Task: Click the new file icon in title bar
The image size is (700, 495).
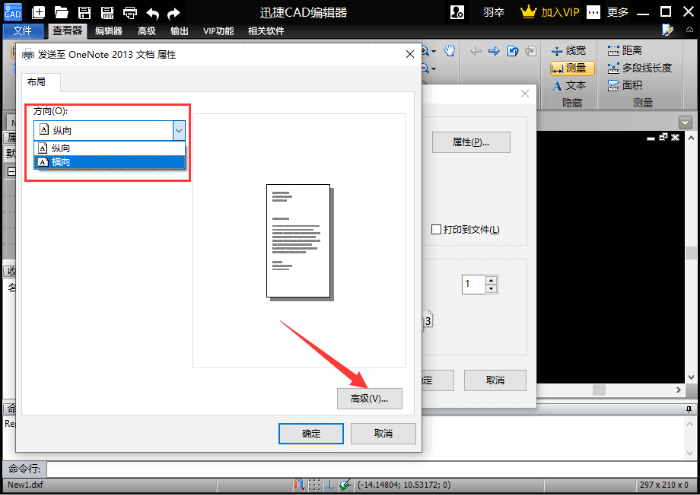Action: [x=38, y=12]
